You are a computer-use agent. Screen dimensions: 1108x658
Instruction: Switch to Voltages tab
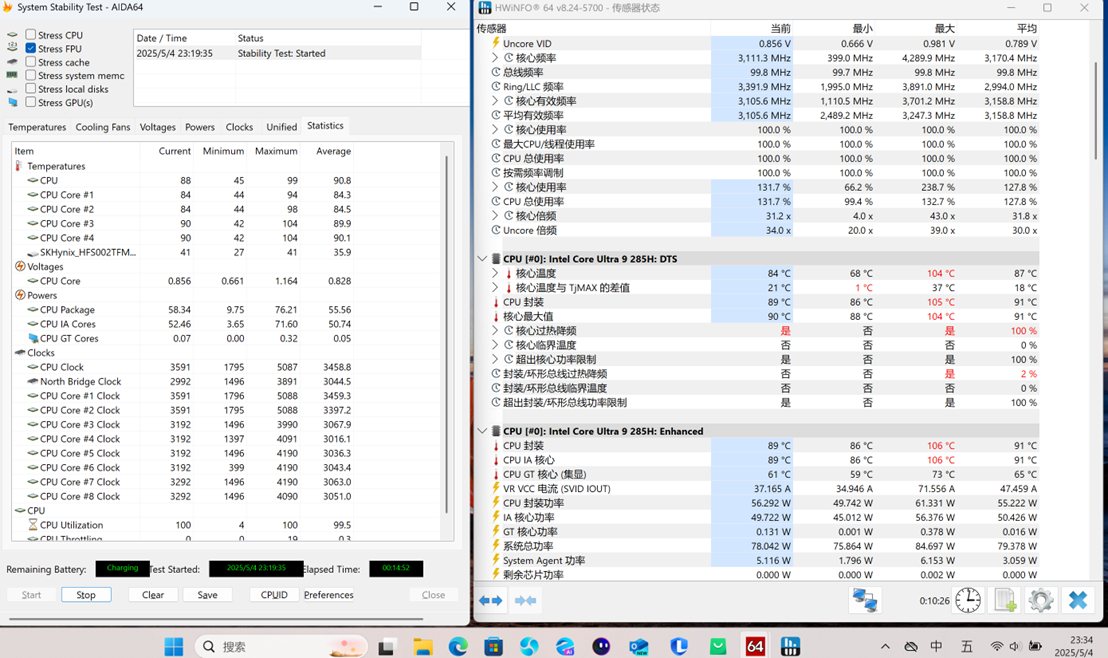[x=157, y=127]
